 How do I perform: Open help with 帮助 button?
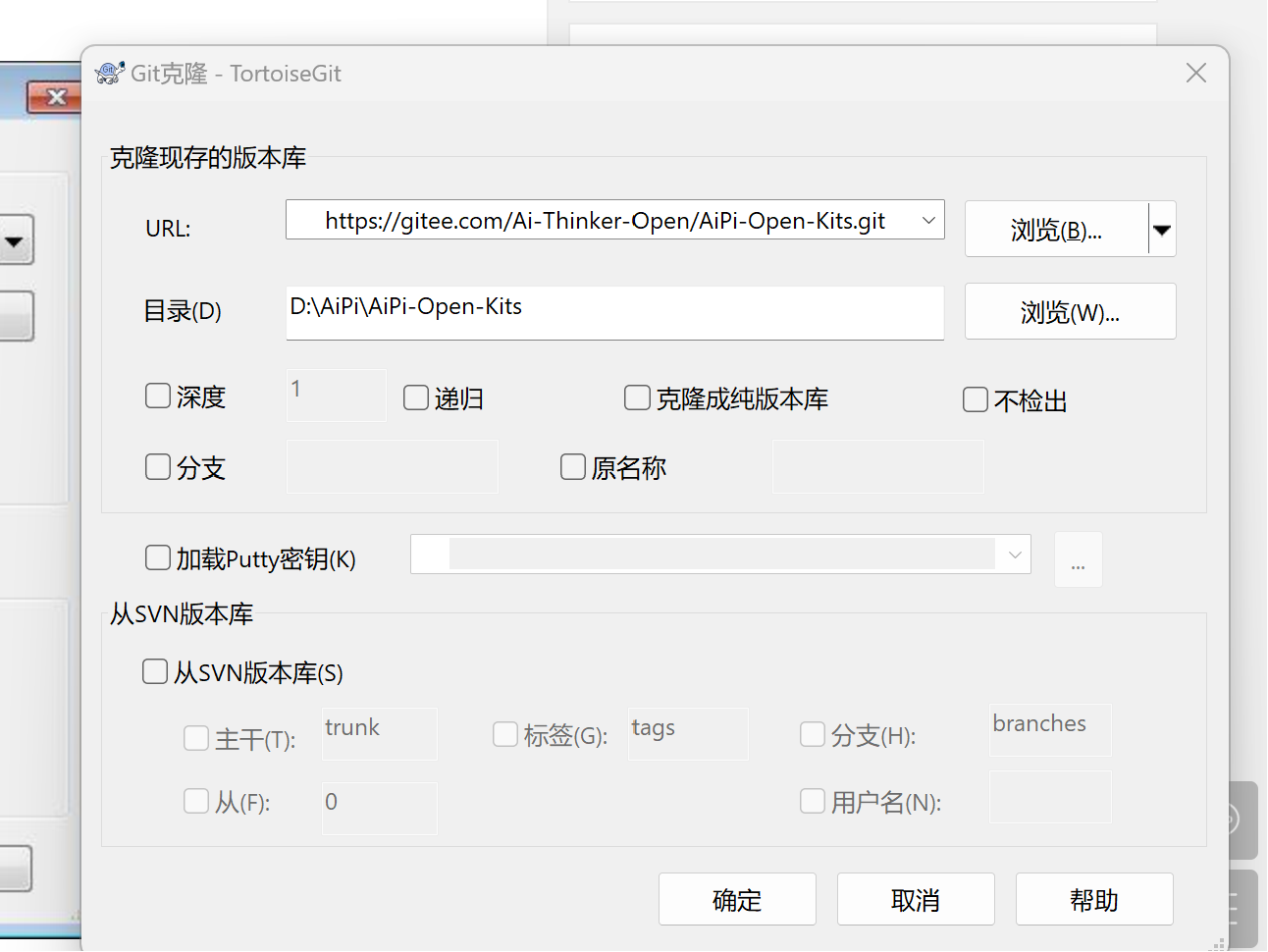point(1094,899)
